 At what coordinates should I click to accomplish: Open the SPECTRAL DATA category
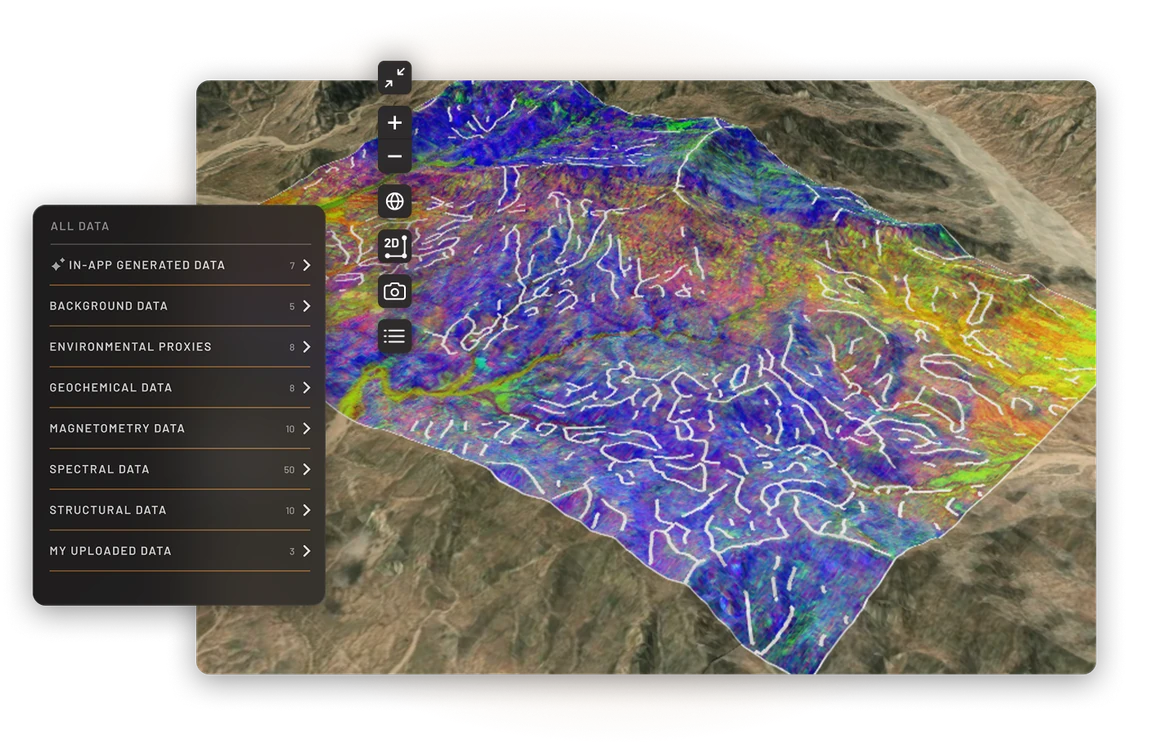click(180, 469)
